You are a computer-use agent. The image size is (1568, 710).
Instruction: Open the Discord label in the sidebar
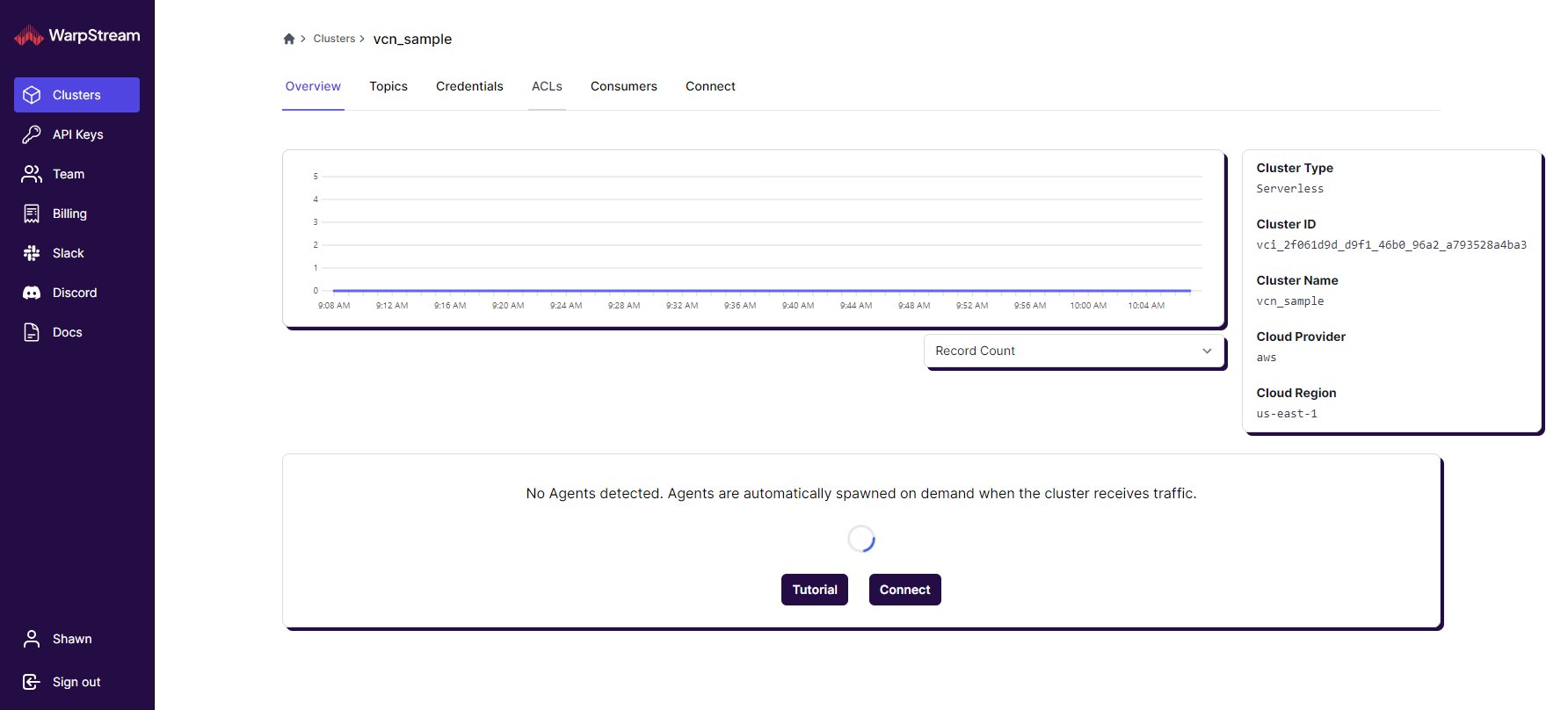[75, 293]
